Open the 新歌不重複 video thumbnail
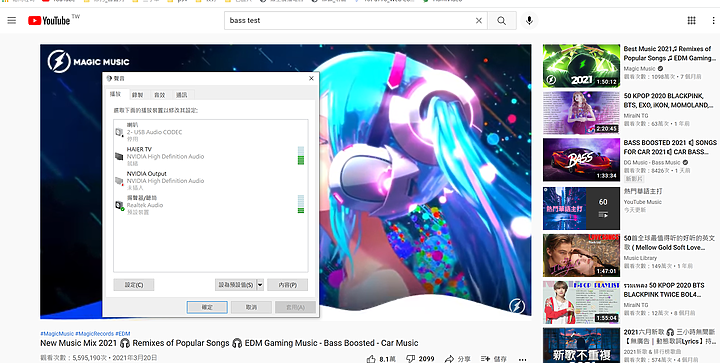 [581, 345]
